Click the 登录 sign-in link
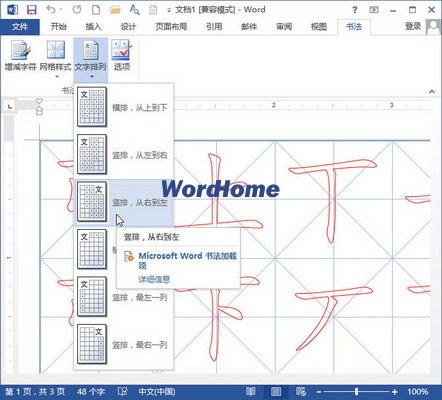The height and width of the screenshot is (400, 442). (413, 26)
